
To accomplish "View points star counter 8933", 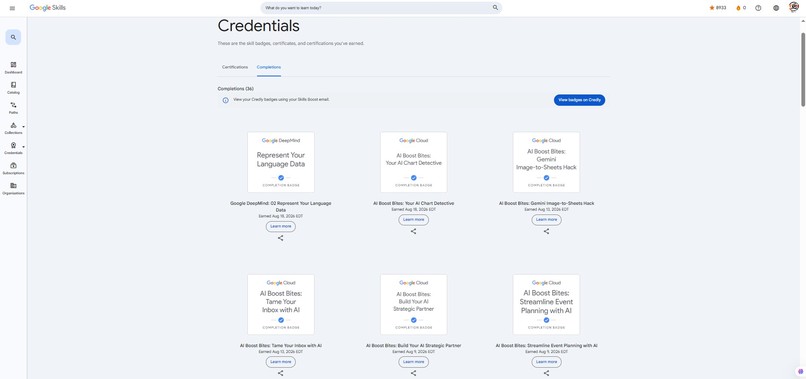I will [x=718, y=8].
